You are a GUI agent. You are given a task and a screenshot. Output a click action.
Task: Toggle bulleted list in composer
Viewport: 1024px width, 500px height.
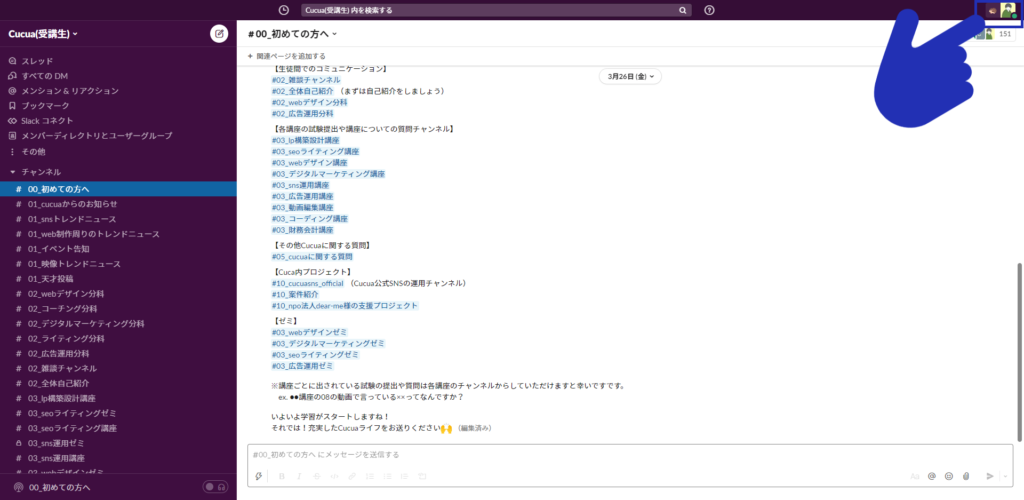pos(387,476)
